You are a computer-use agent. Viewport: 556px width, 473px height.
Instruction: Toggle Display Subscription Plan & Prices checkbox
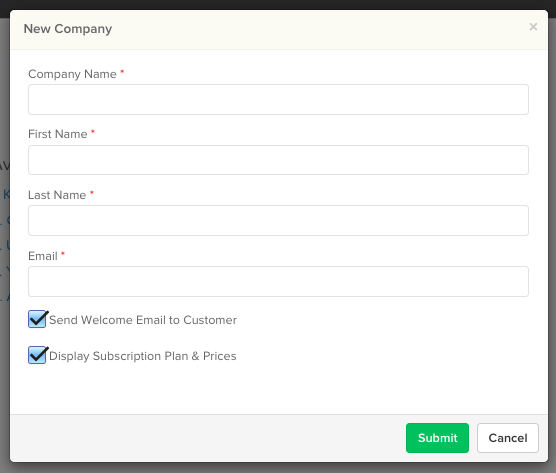tap(37, 355)
